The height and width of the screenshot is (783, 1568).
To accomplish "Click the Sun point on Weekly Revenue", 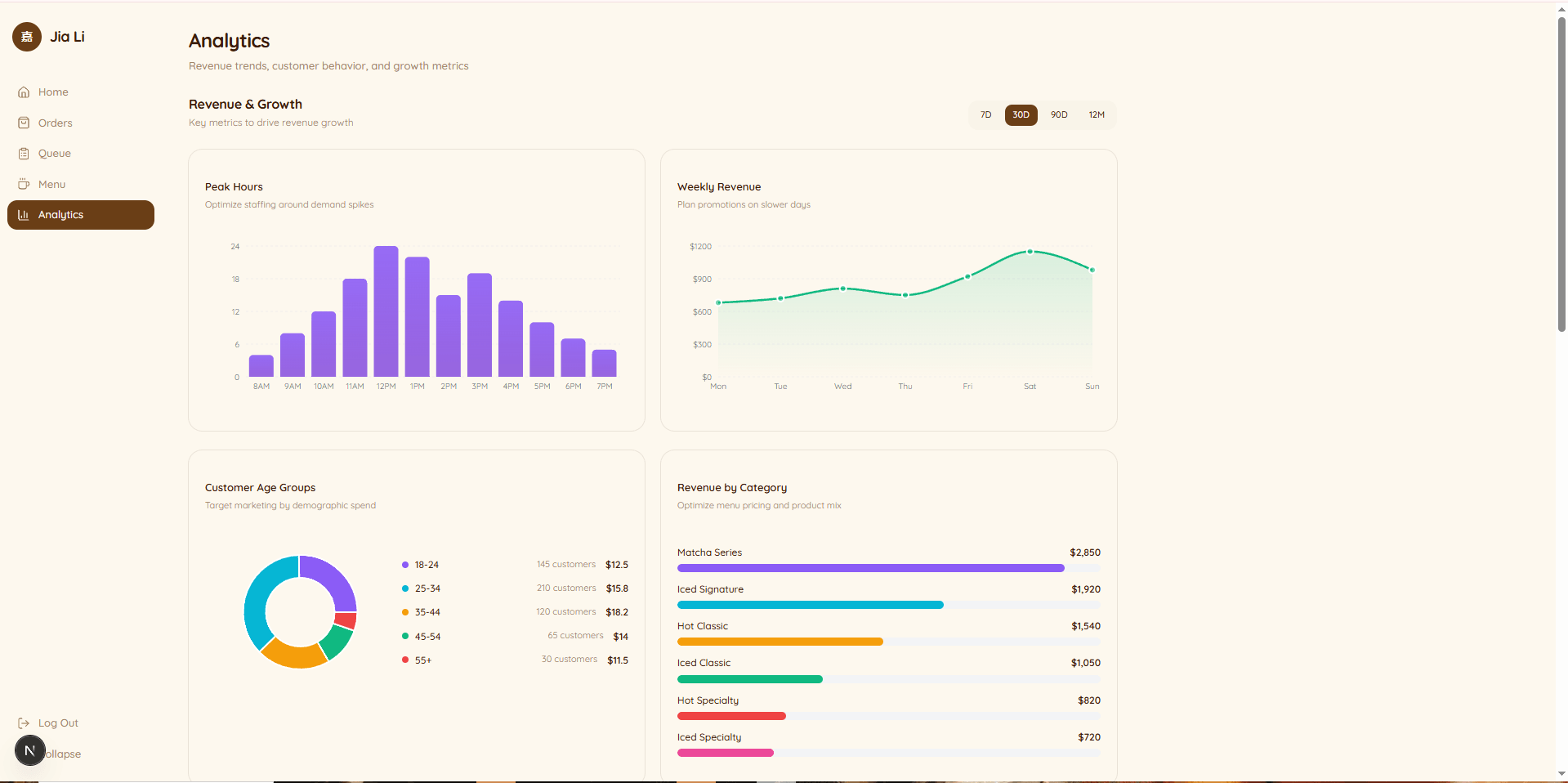I will (1092, 270).
